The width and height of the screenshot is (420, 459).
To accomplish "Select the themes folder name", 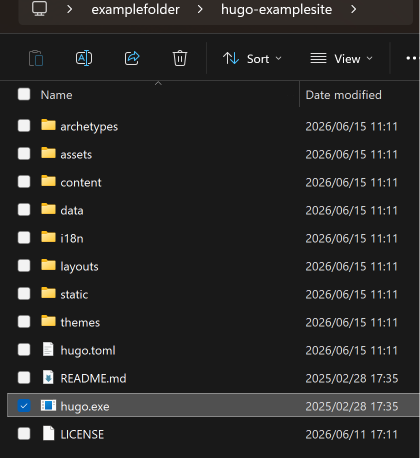I will [80, 323].
